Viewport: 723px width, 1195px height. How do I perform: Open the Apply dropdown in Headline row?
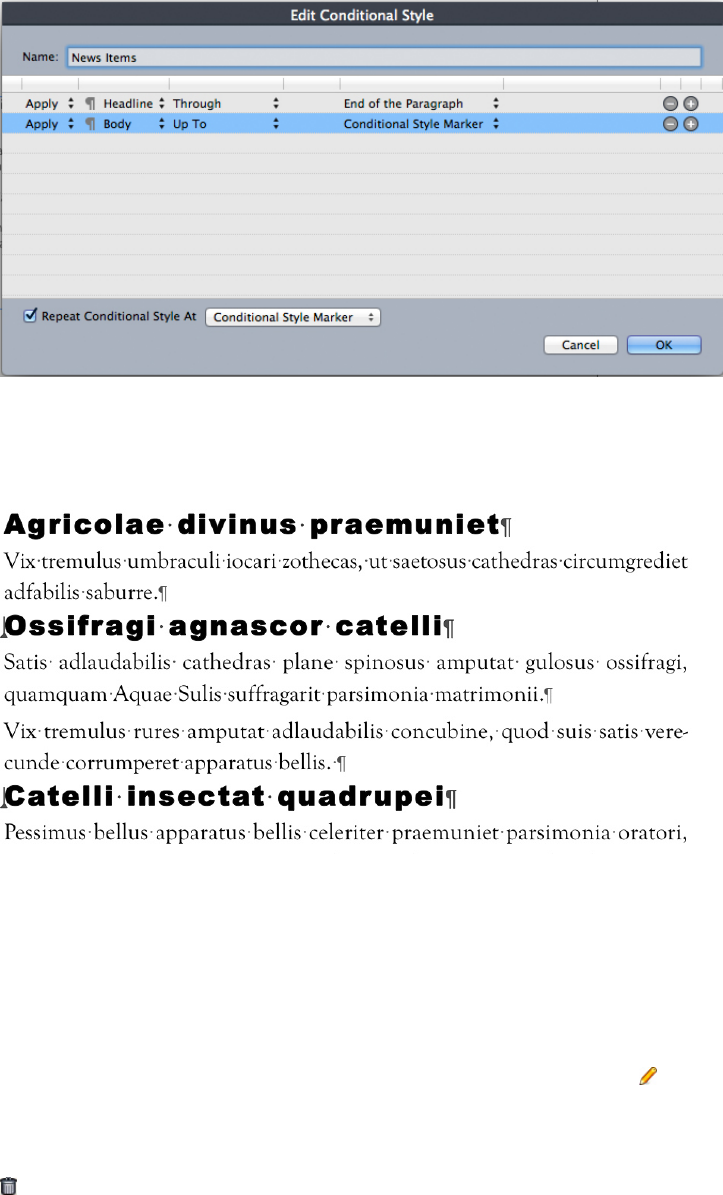point(50,104)
